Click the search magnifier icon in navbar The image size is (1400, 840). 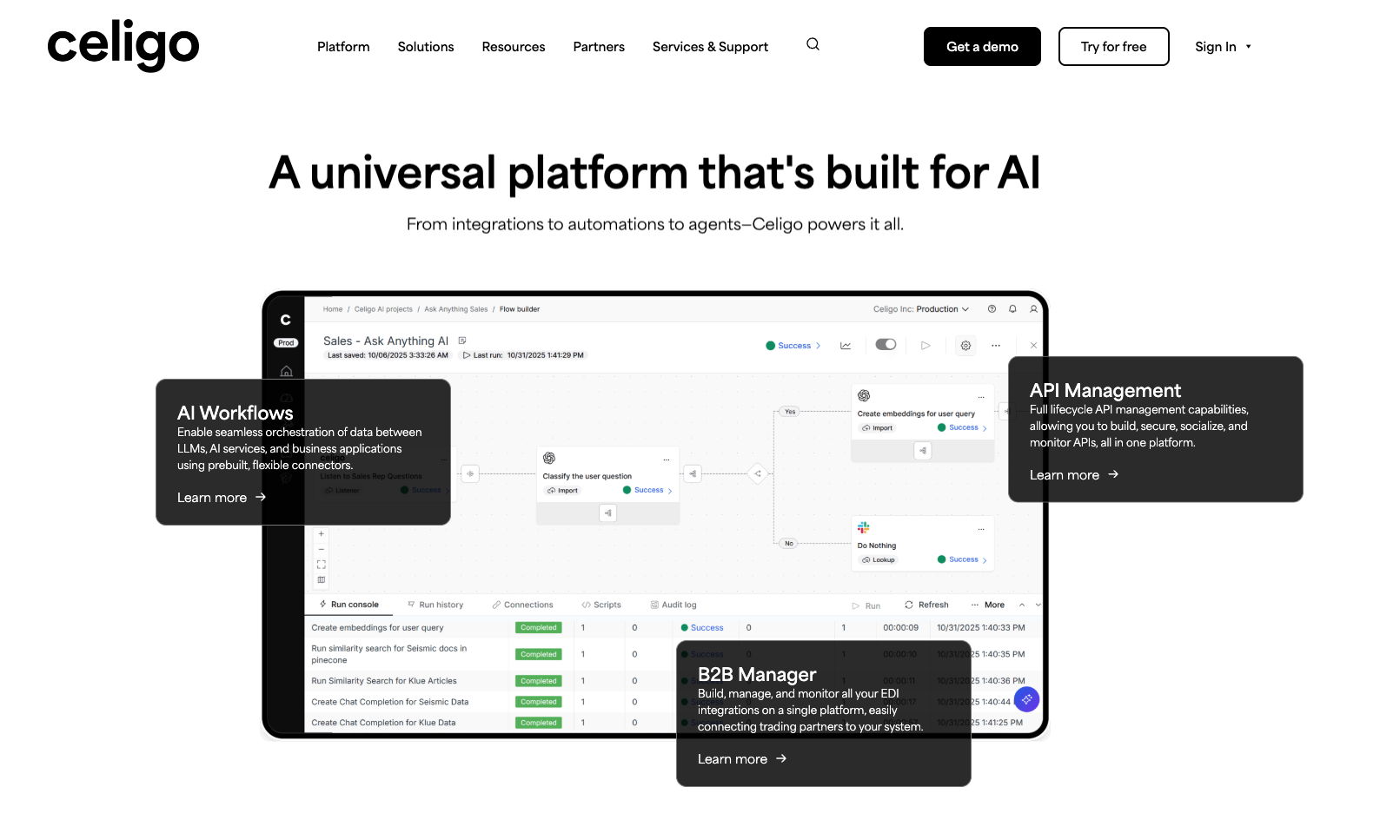[x=813, y=44]
